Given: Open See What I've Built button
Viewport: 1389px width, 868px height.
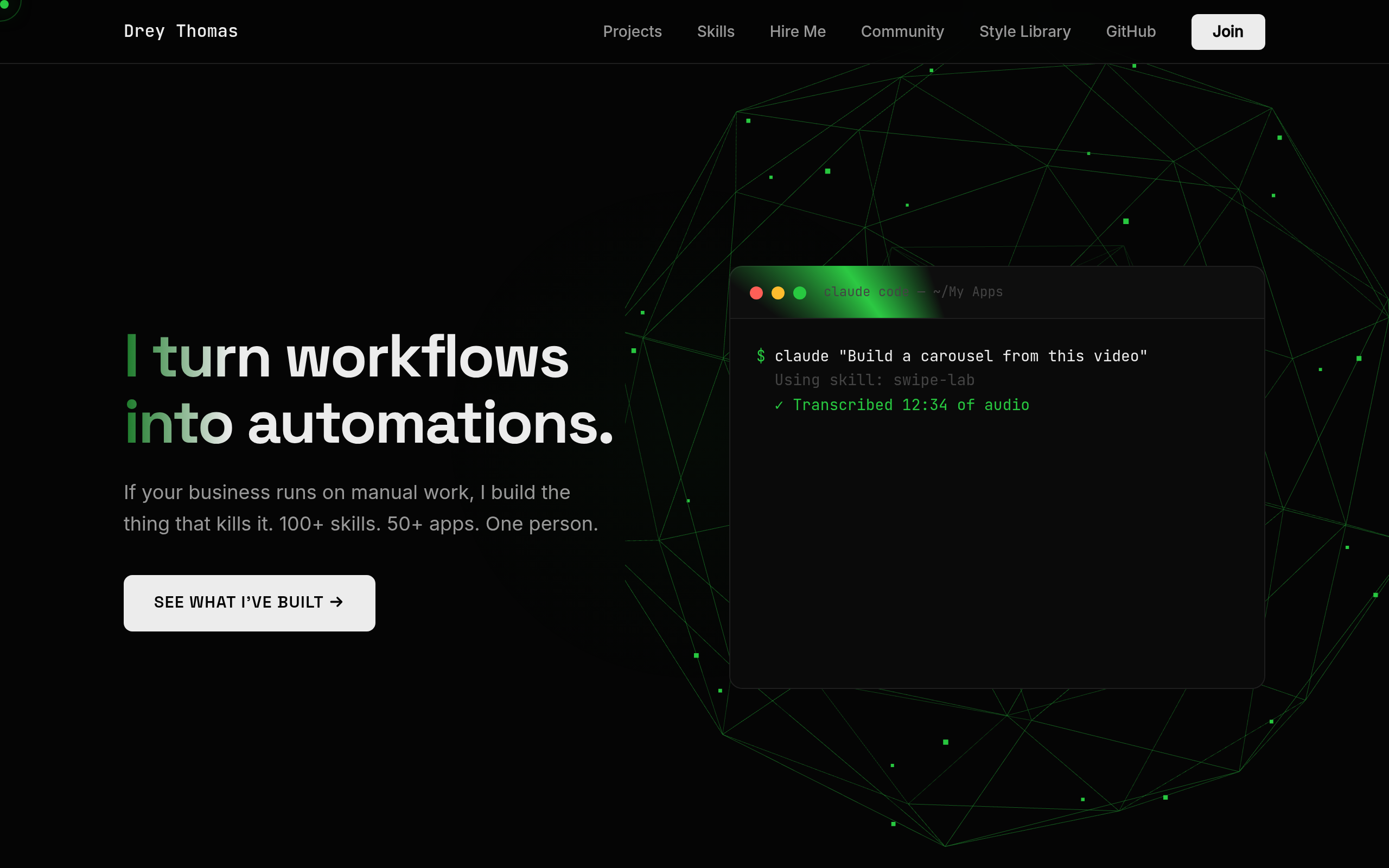Looking at the screenshot, I should pos(249,603).
